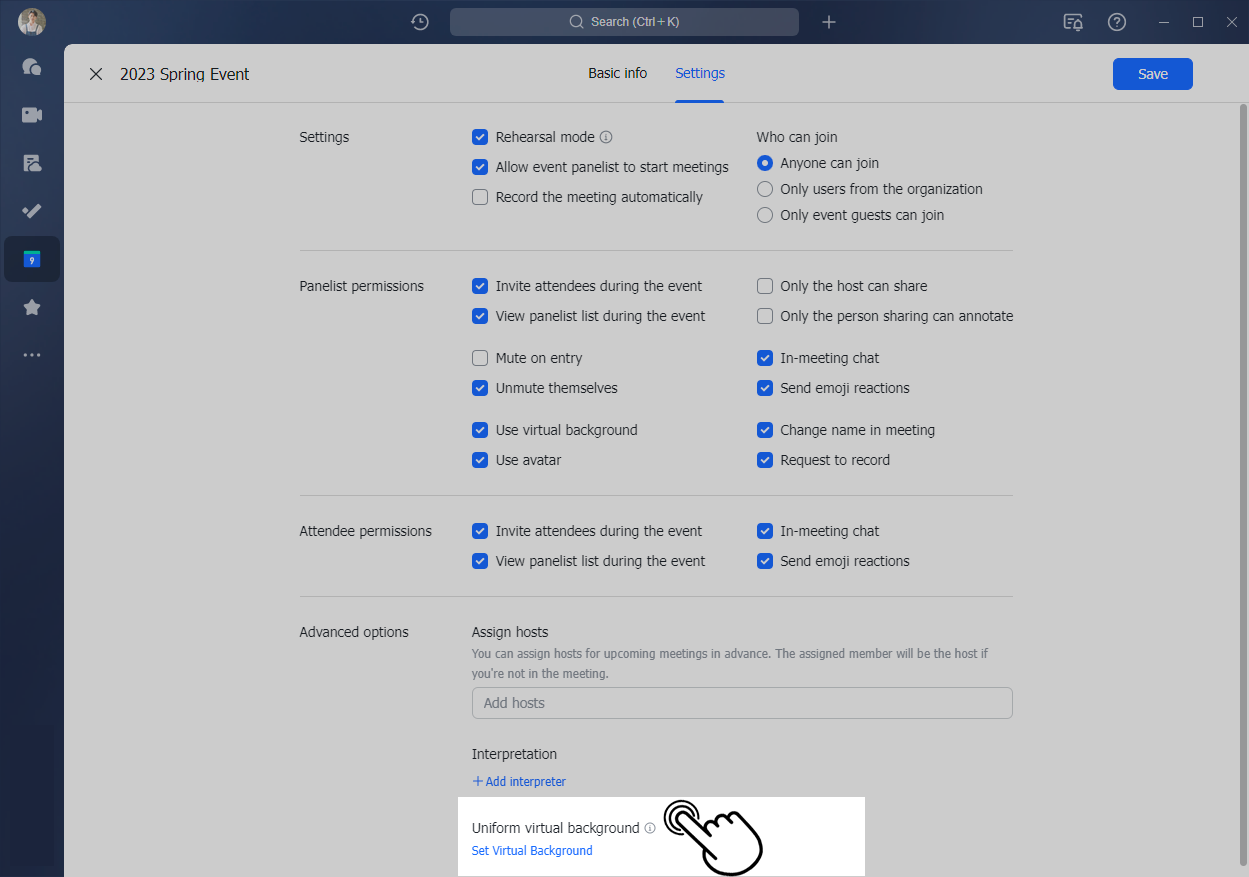Open the Docs panel in the sidebar
The image size is (1249, 877).
[x=31, y=163]
